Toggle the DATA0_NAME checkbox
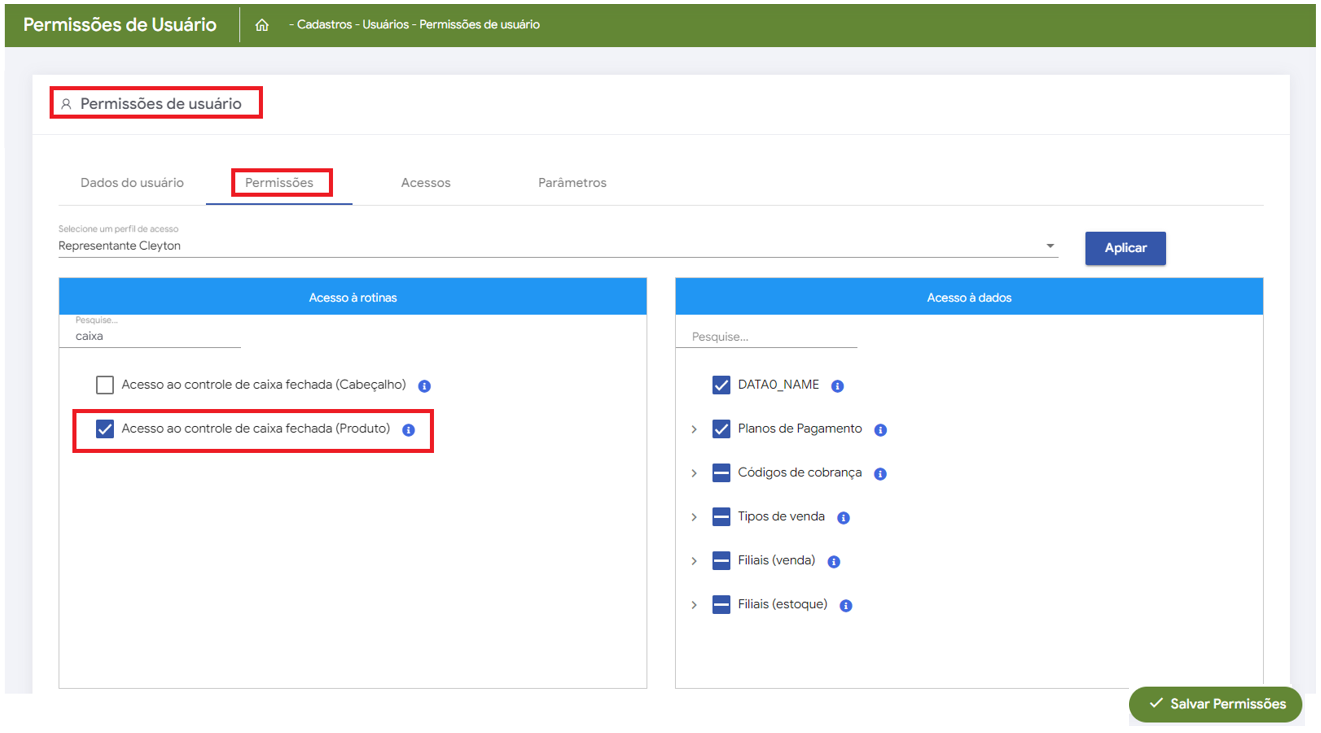 [721, 385]
